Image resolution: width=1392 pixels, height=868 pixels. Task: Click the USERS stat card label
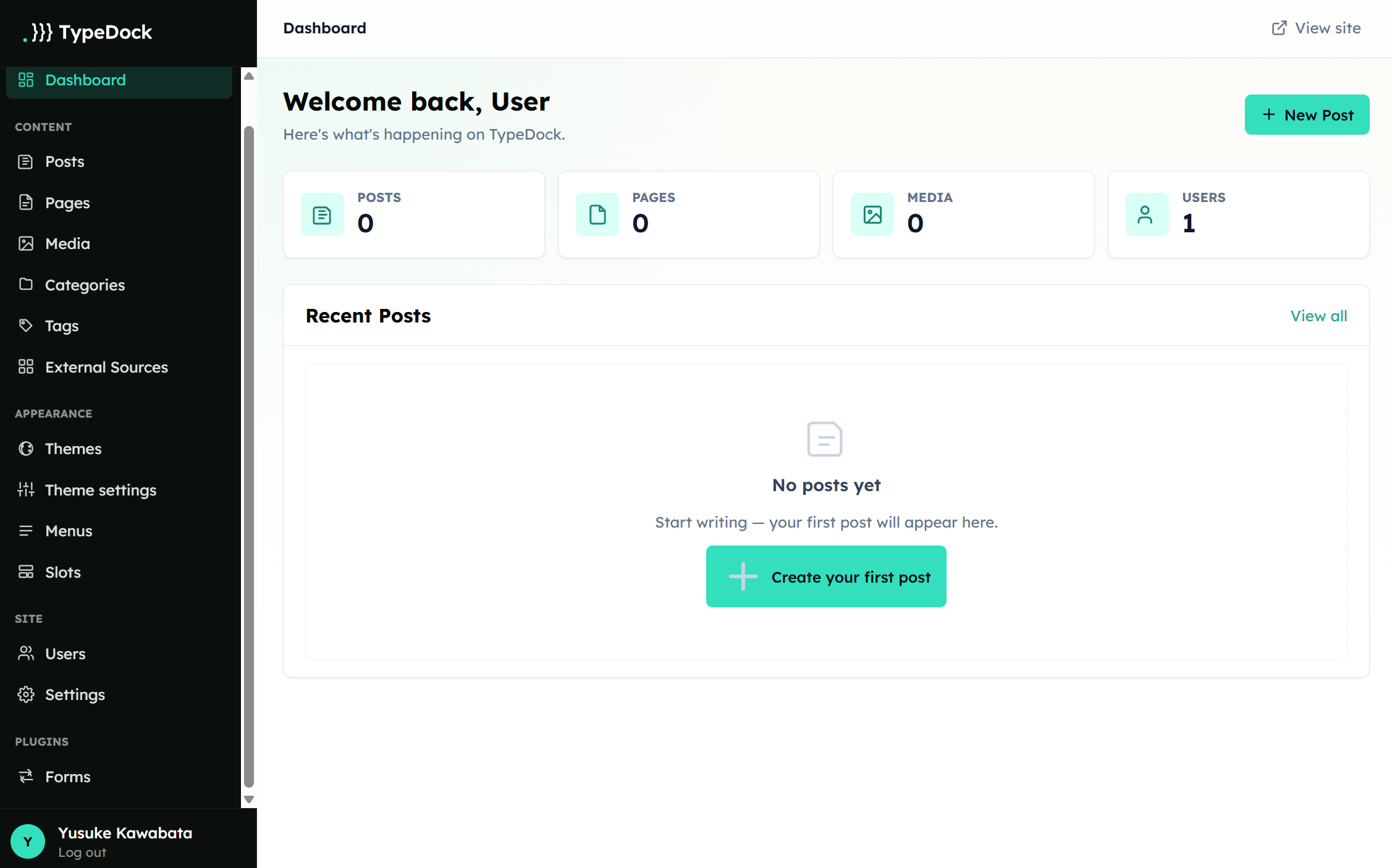(1204, 198)
